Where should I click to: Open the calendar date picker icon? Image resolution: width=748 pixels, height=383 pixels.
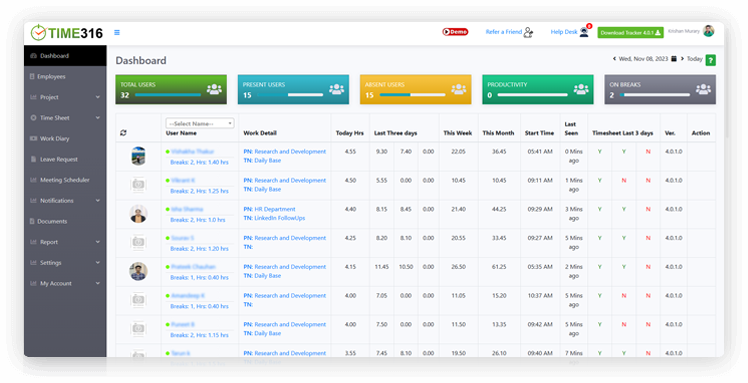(674, 59)
